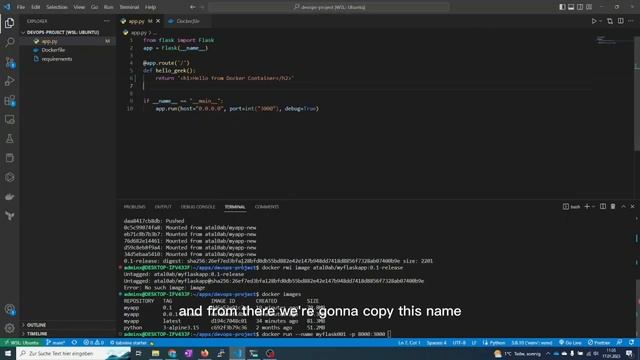Click the Windows Start button
The width and height of the screenshot is (640, 360).
tap(8, 353)
